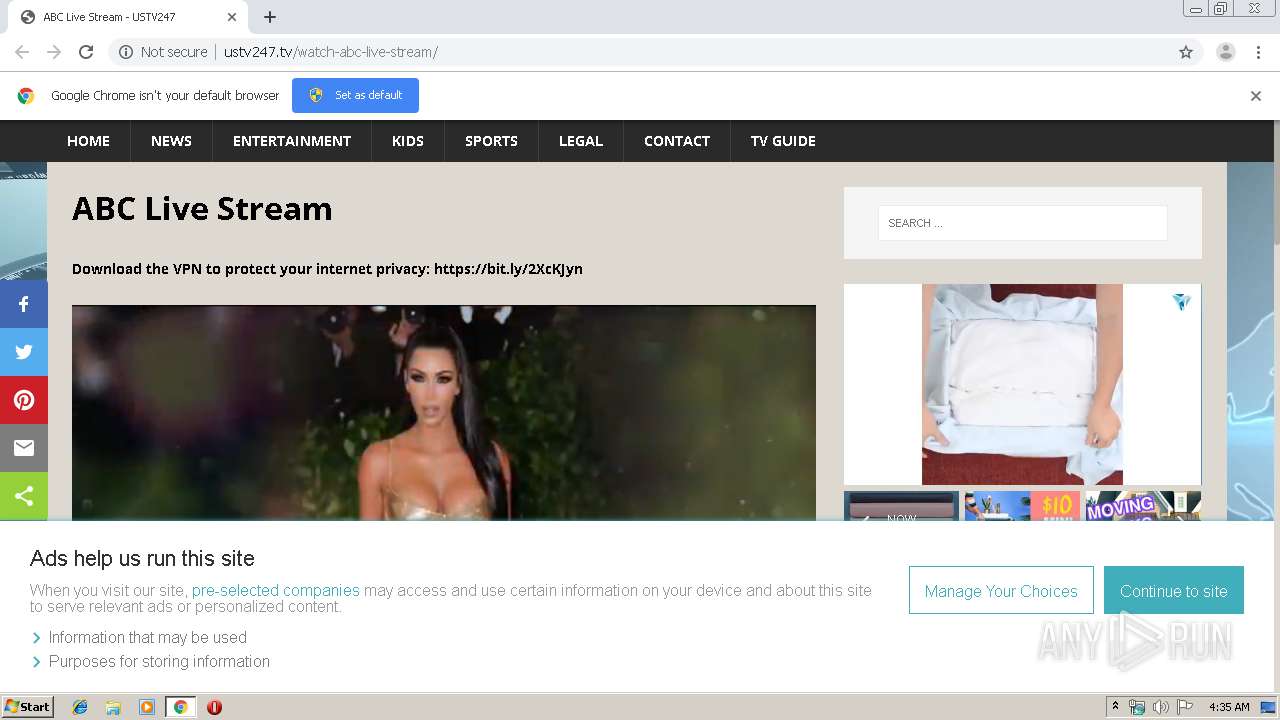Click the ad choices icon on advertisement
Screen dimensions: 1280x720
pyautogui.click(x=1182, y=301)
